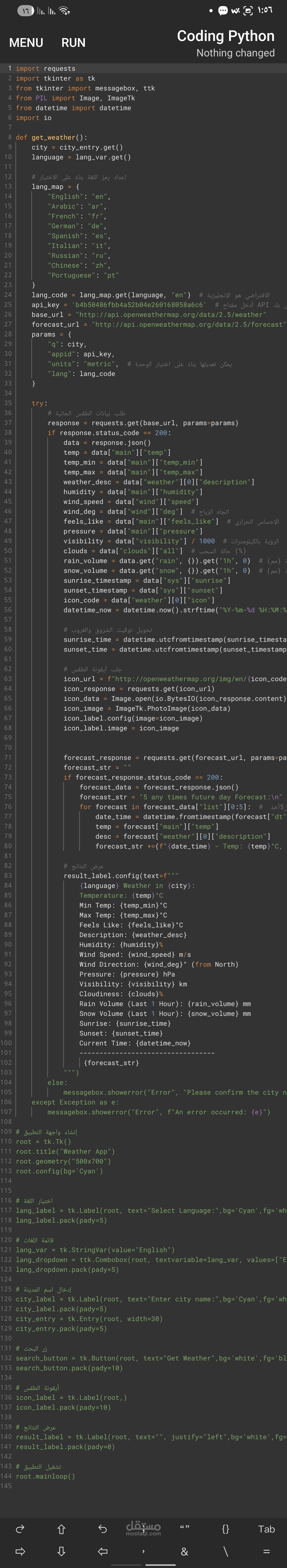Open the MENU in Coding Python
This screenshot has width=287, height=1568.
click(26, 43)
